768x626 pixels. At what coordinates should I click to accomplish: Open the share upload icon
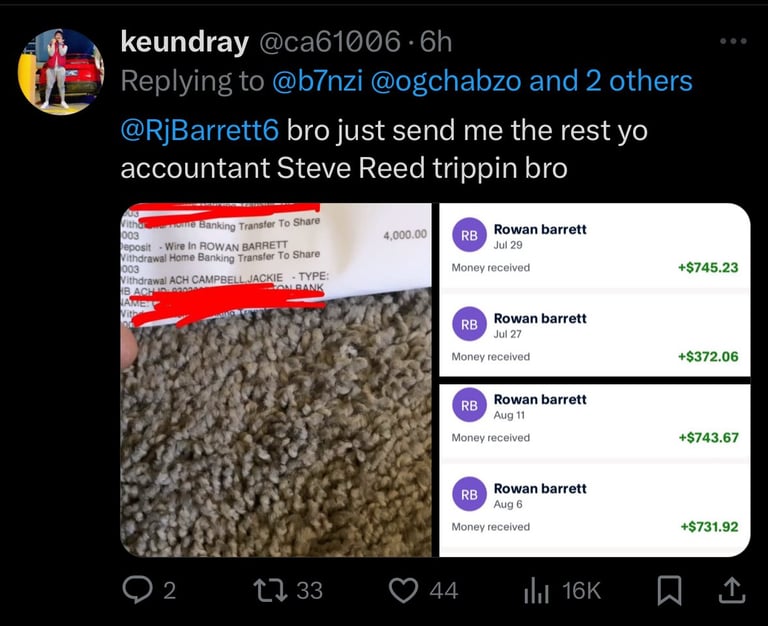(732, 590)
